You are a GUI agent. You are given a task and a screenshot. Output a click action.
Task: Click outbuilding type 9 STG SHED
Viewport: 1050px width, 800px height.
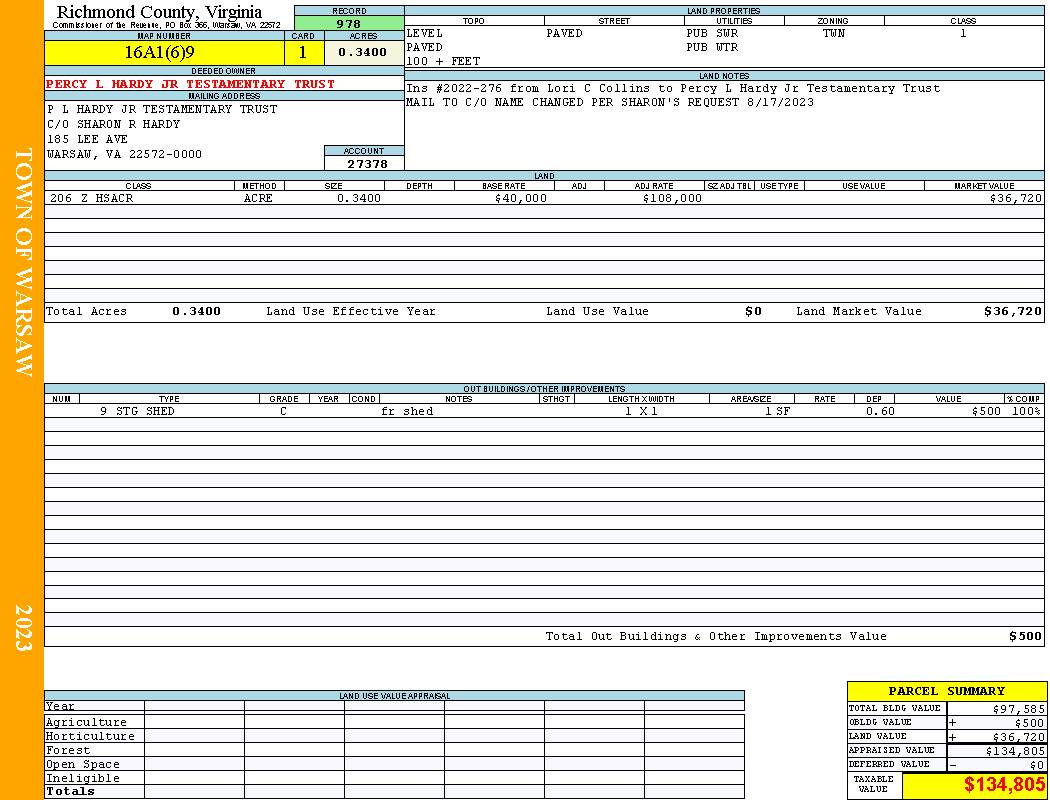point(137,411)
